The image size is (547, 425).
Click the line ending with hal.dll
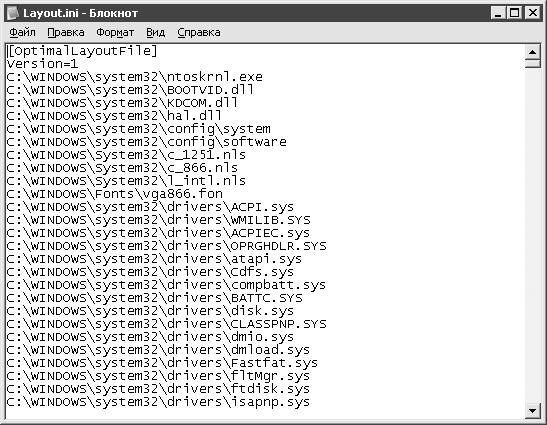pos(114,116)
